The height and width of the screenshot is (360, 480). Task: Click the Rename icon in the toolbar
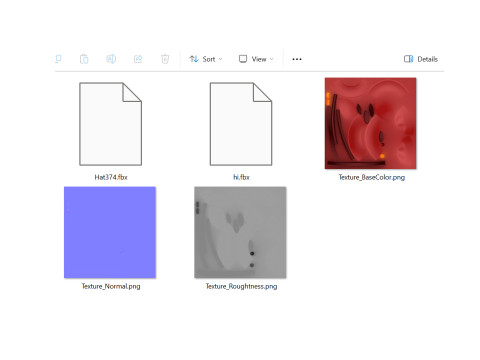click(111, 59)
